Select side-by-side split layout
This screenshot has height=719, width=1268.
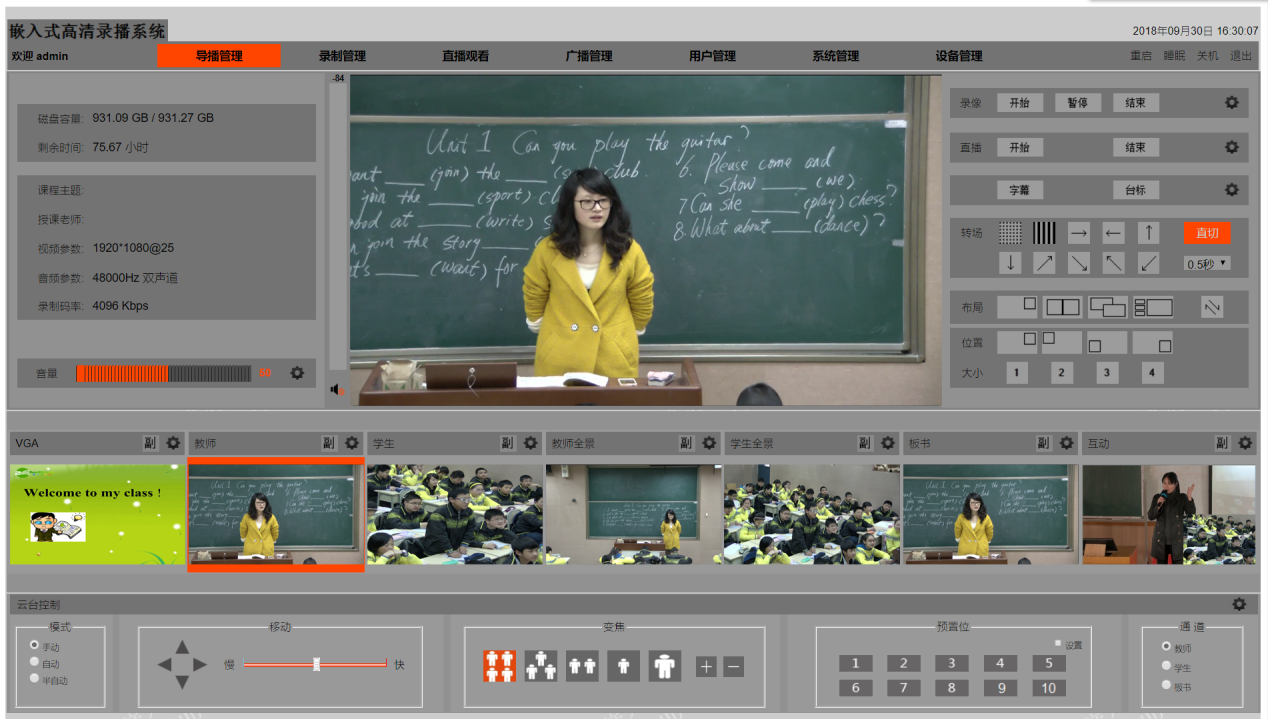(x=1062, y=307)
